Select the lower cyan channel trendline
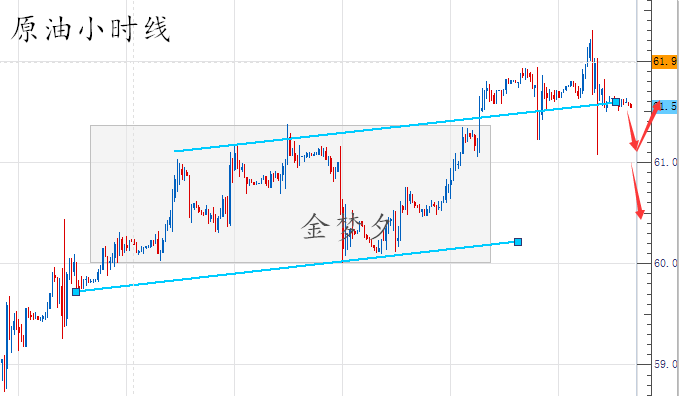The image size is (679, 396). point(297,267)
